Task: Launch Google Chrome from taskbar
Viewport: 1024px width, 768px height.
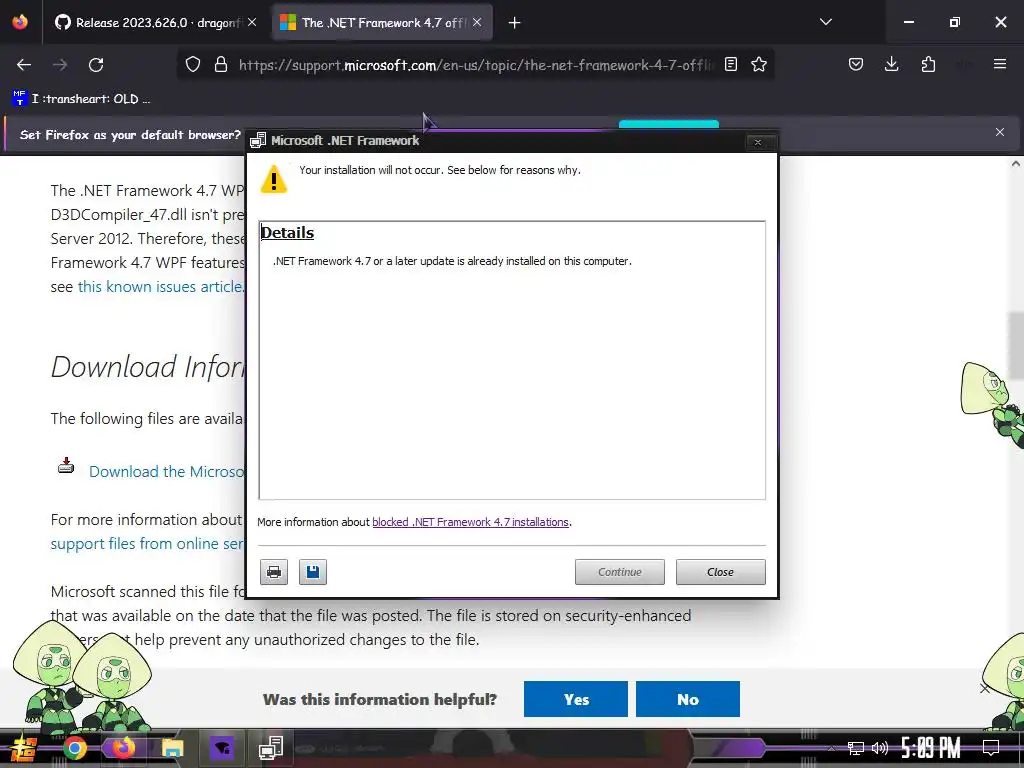Action: pos(74,748)
